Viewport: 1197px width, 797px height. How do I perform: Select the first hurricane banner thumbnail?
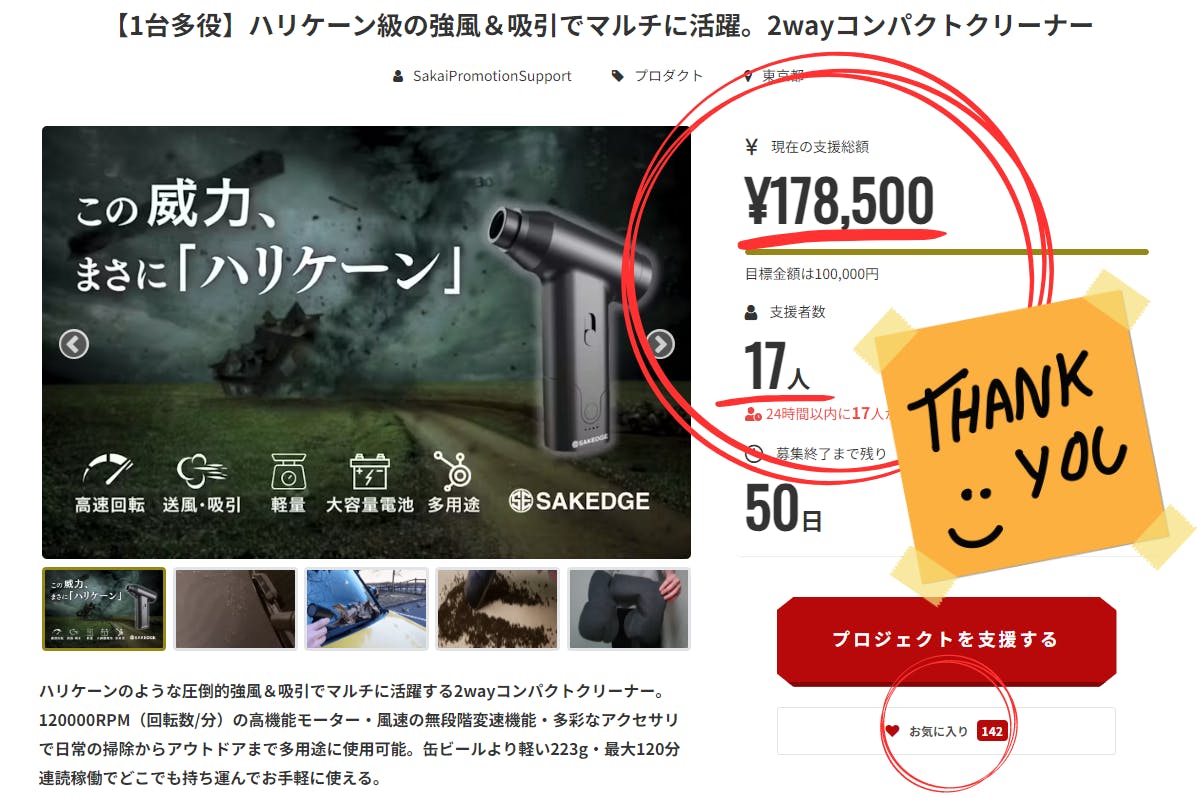(104, 609)
